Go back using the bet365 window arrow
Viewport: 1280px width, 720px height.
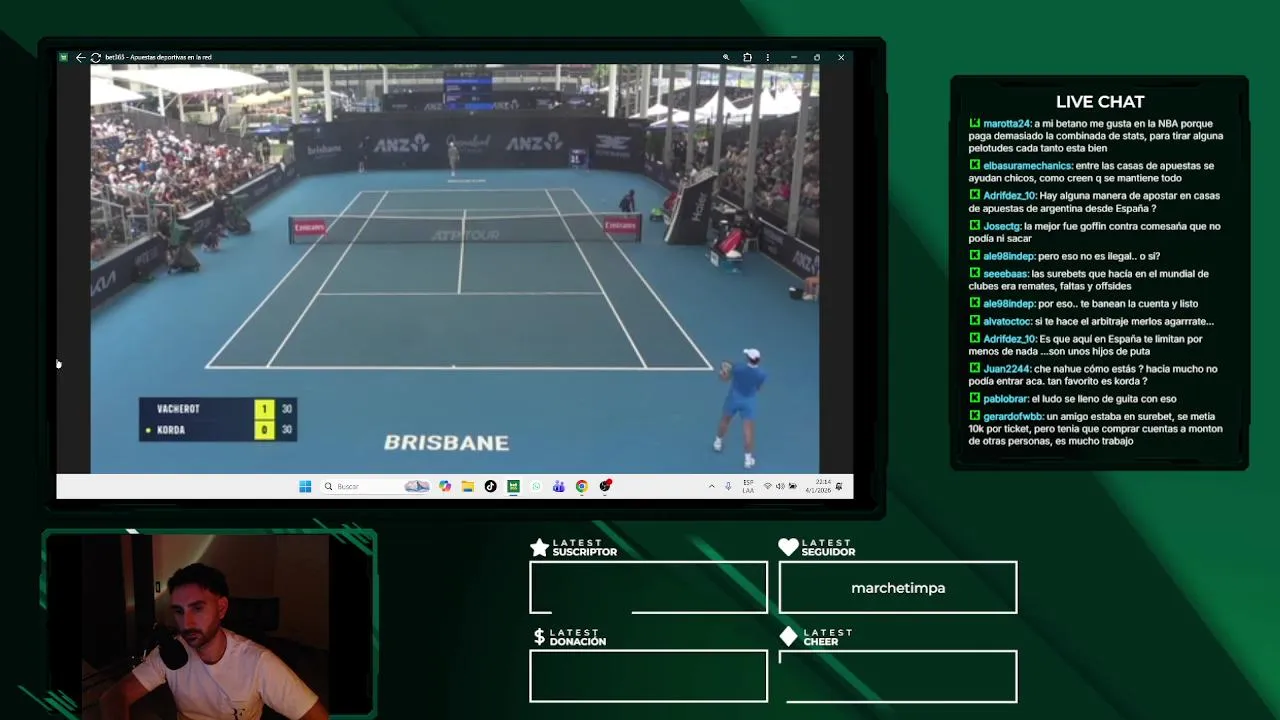click(80, 57)
